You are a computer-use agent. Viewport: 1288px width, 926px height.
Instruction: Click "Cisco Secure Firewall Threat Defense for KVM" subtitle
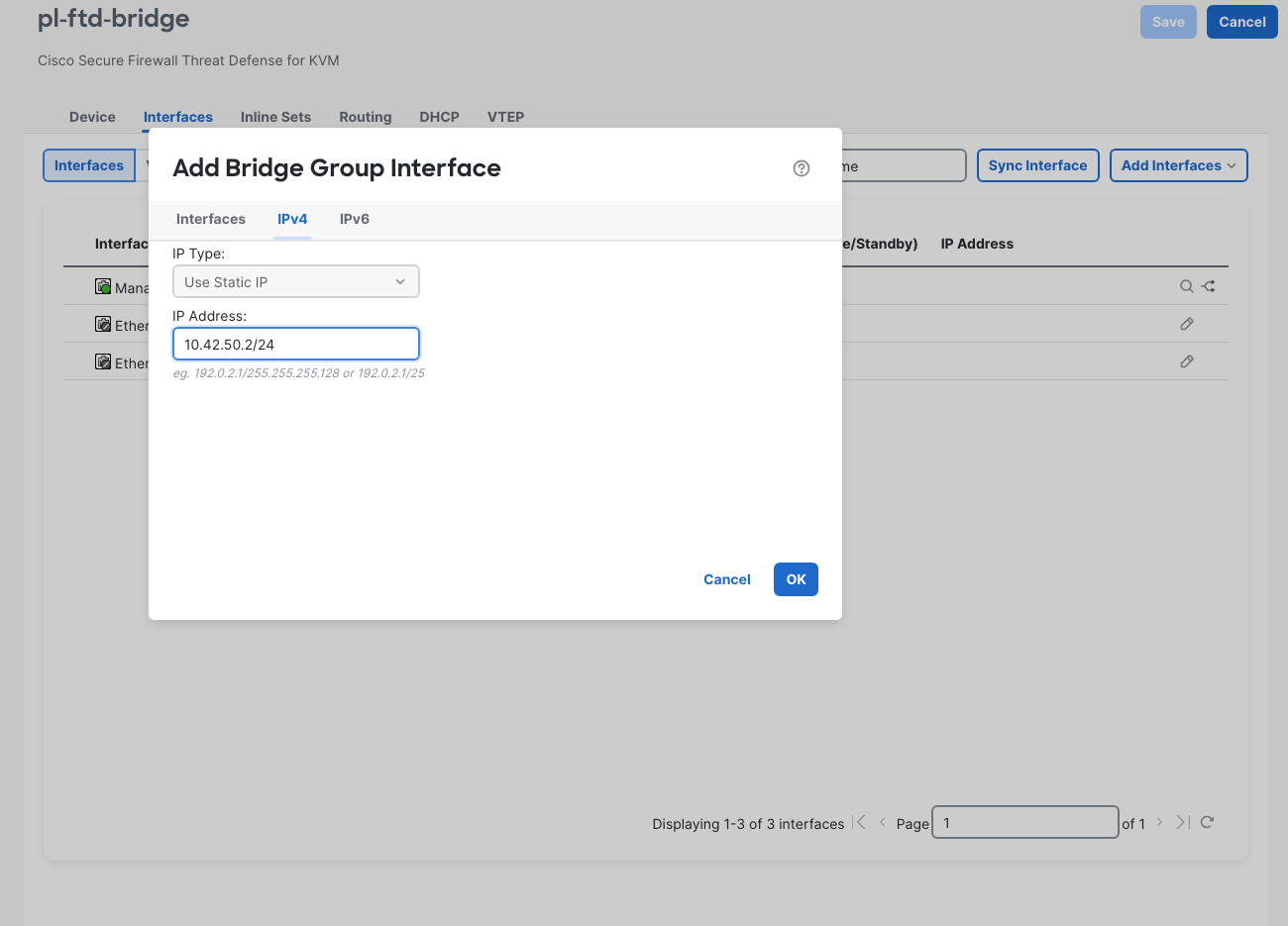[x=188, y=60]
